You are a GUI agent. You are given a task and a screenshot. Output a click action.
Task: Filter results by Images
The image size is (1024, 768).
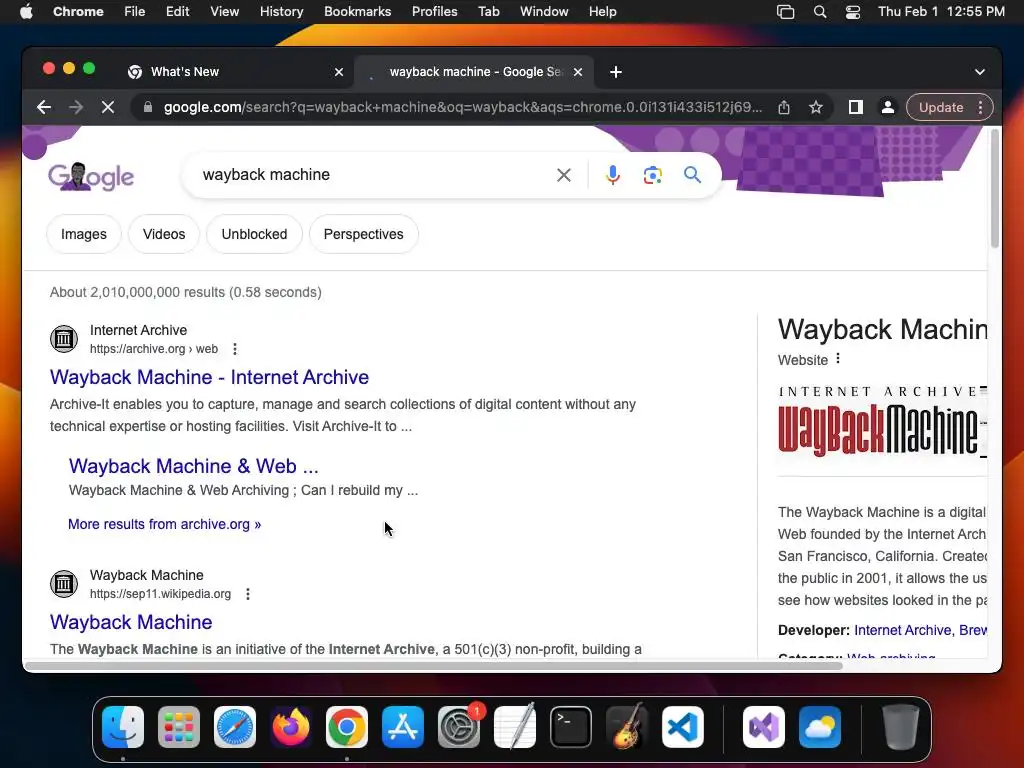point(84,234)
